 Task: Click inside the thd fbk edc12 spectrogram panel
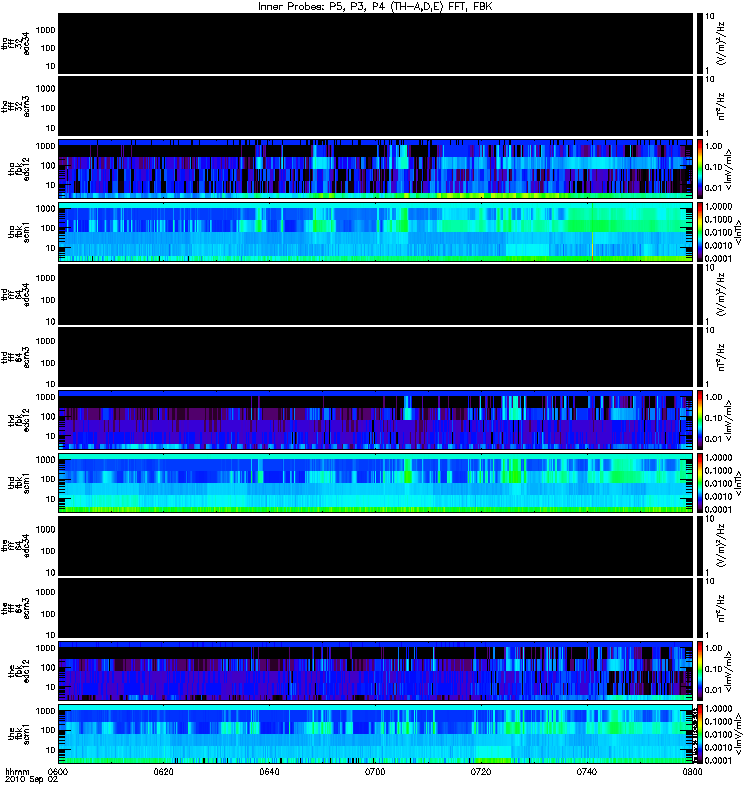[x=375, y=419]
